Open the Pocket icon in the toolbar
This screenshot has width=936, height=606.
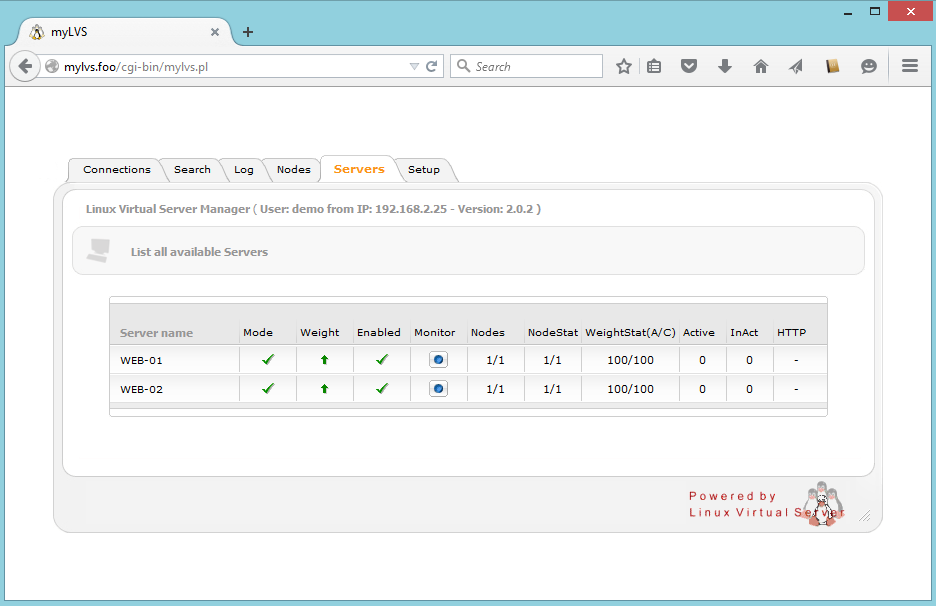click(x=689, y=67)
